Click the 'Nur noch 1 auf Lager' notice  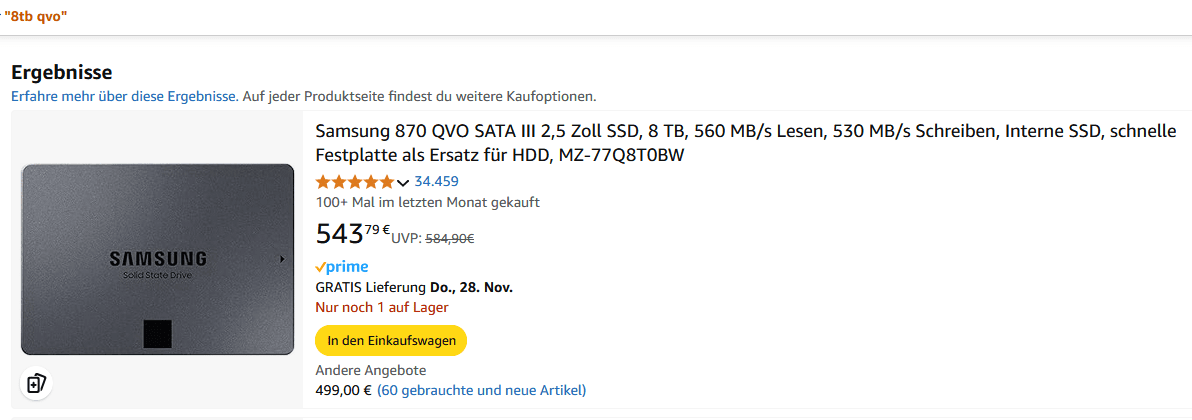click(x=382, y=307)
